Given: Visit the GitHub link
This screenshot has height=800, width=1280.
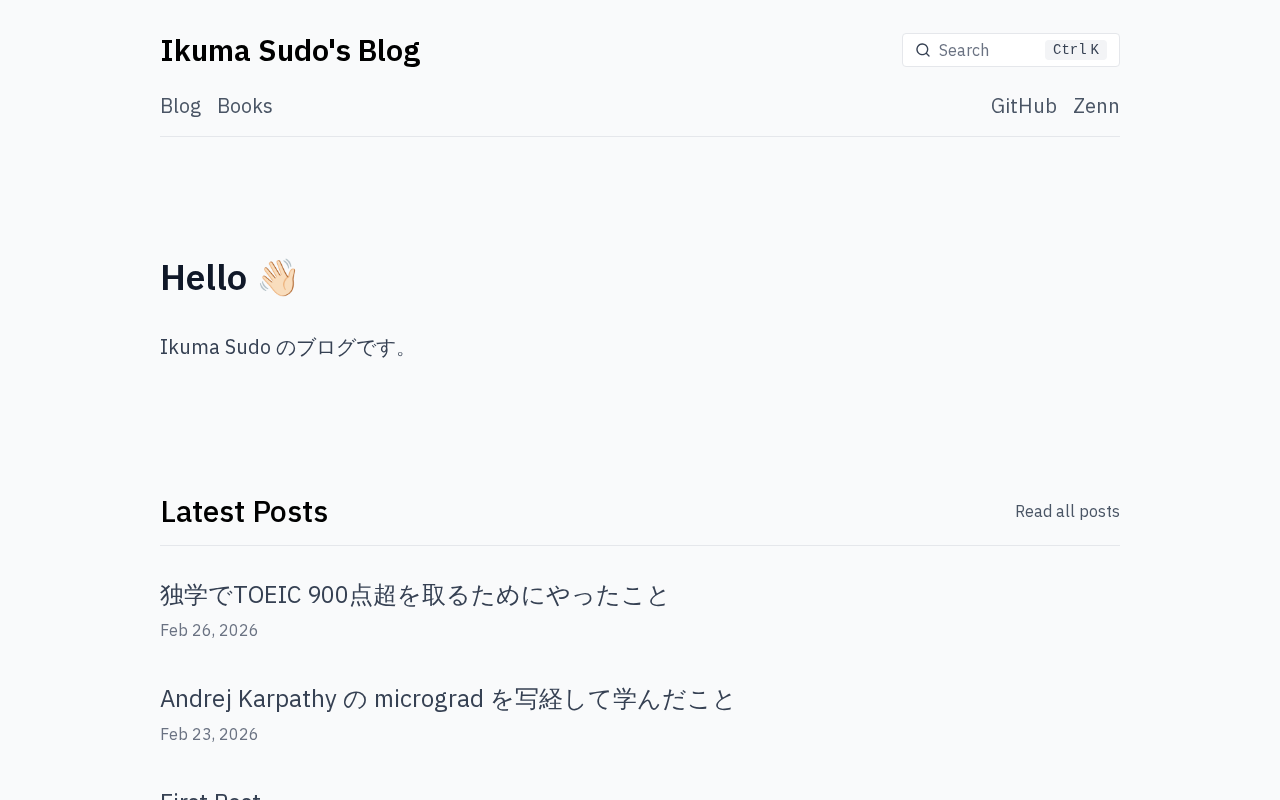Looking at the screenshot, I should click(1023, 106).
